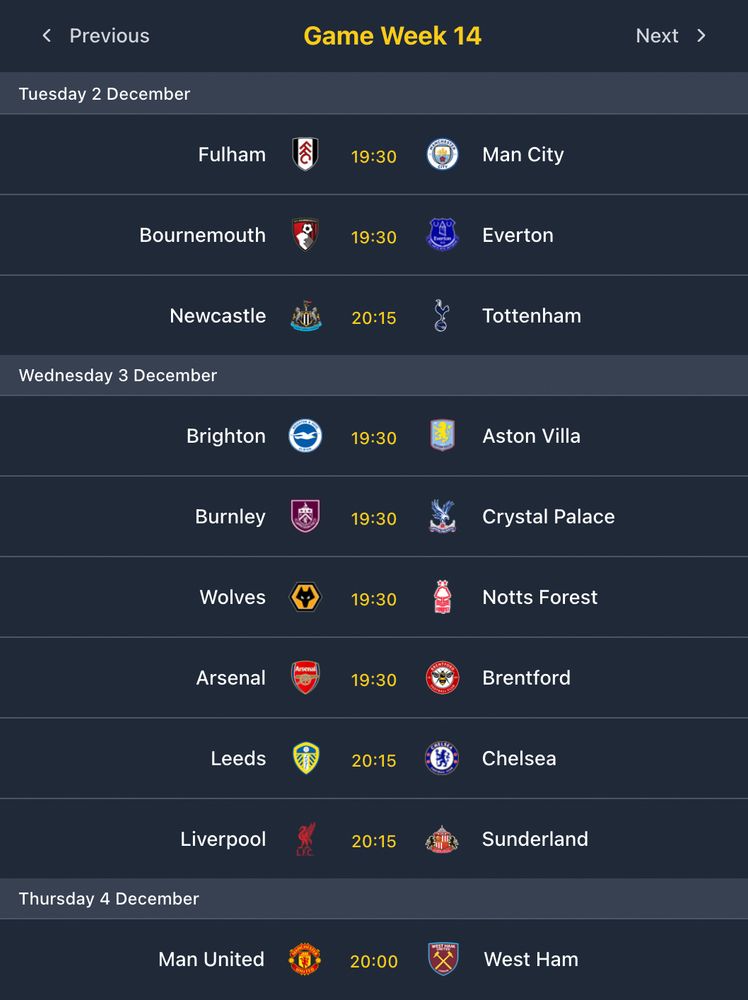748x1000 pixels.
Task: Open Brighton vs Aston Villa 19:30 kickoff
Action: point(374,437)
